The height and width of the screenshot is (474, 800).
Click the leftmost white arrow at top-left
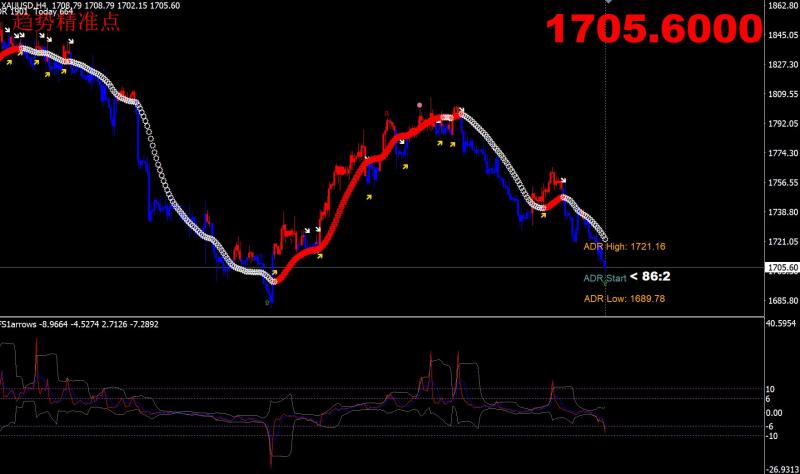tap(7, 31)
